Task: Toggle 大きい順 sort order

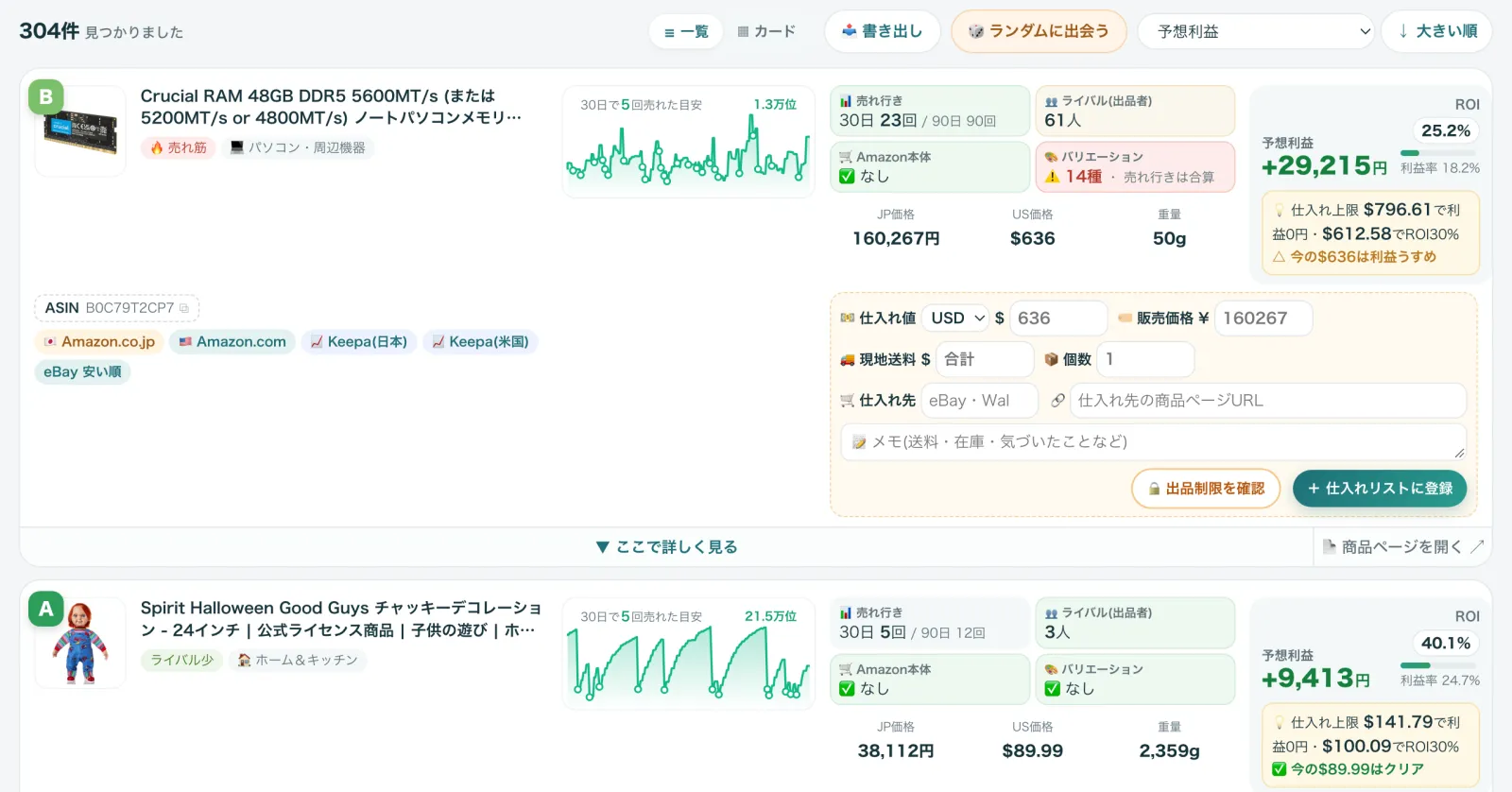Action: point(1436,31)
